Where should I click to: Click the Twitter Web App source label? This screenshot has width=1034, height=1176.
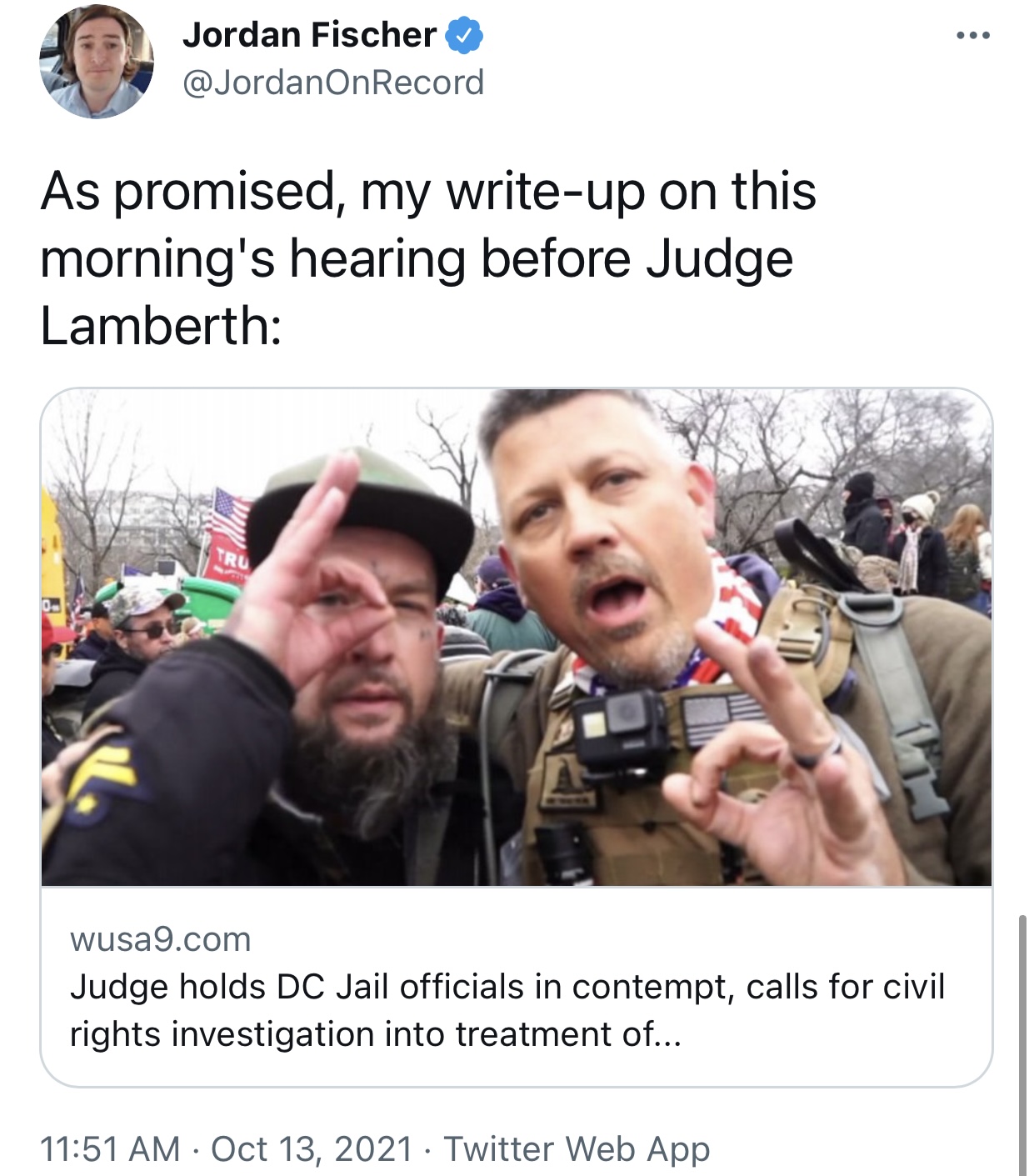(x=577, y=1148)
